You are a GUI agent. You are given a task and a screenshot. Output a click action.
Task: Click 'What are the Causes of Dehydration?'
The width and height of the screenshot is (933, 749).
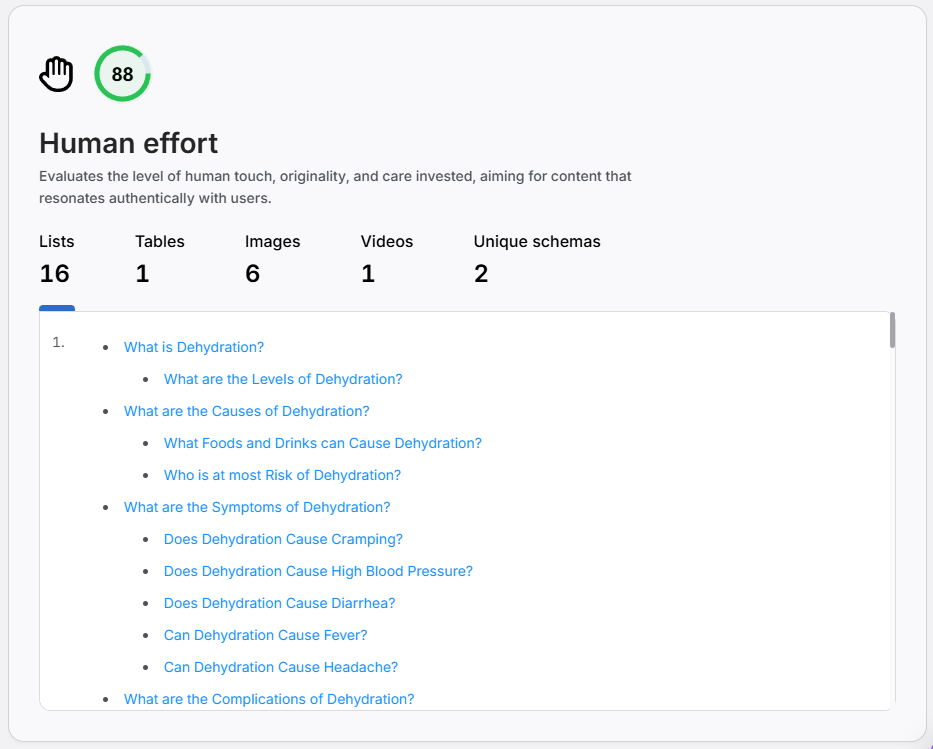pyautogui.click(x=247, y=411)
